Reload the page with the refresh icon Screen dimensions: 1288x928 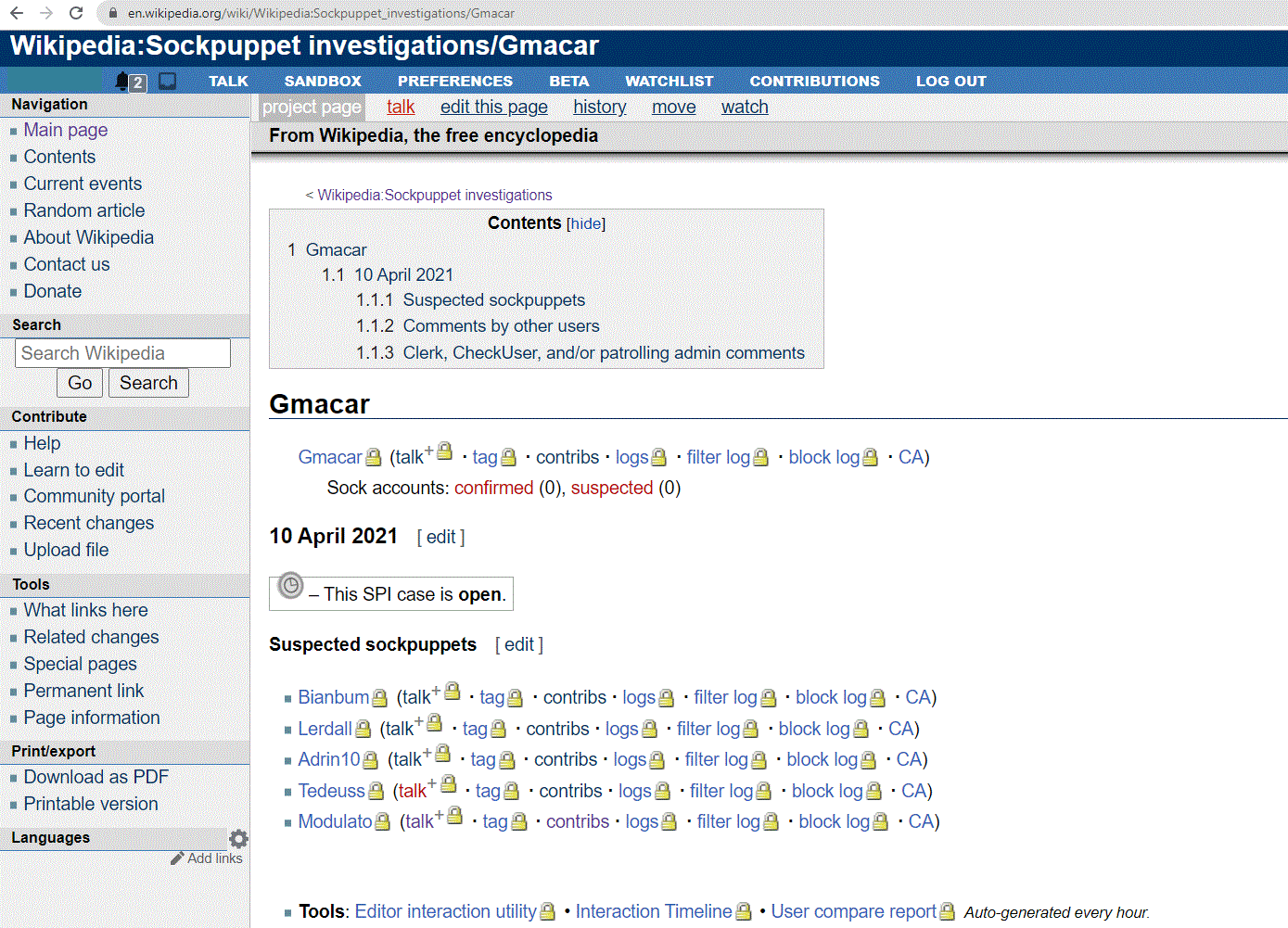coord(76,13)
